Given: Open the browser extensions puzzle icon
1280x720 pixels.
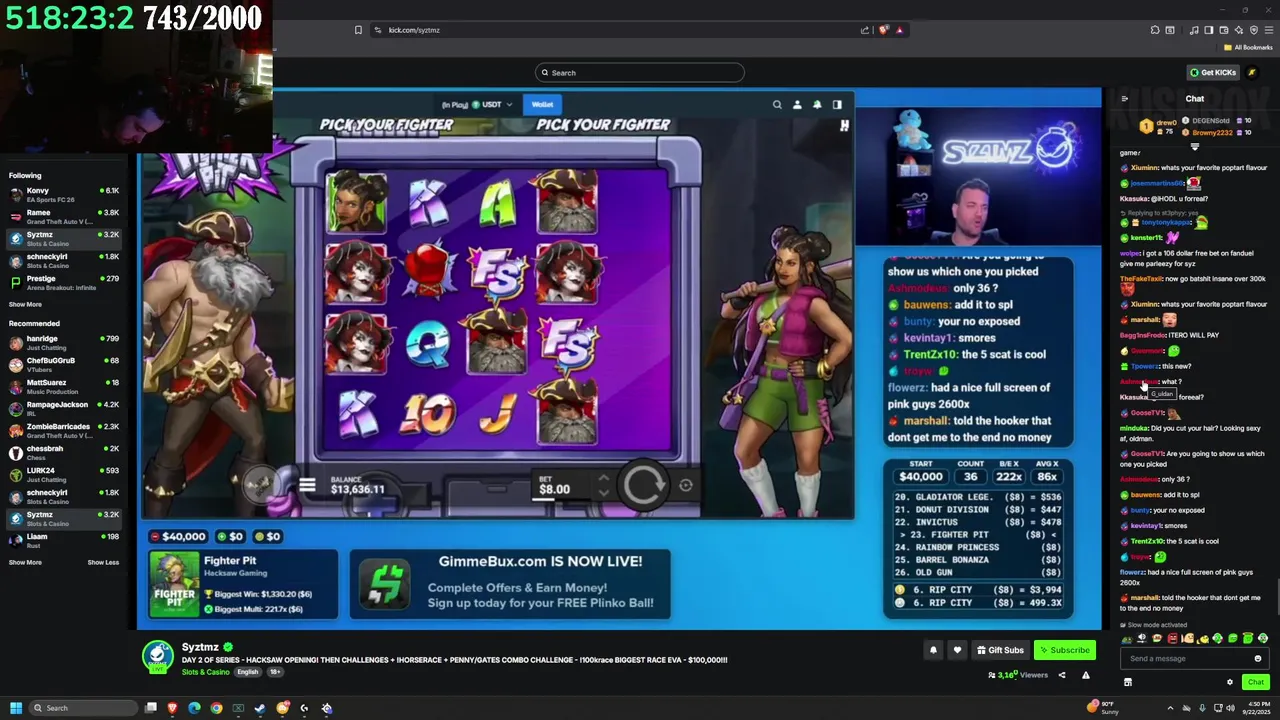Looking at the screenshot, I should point(1155,30).
